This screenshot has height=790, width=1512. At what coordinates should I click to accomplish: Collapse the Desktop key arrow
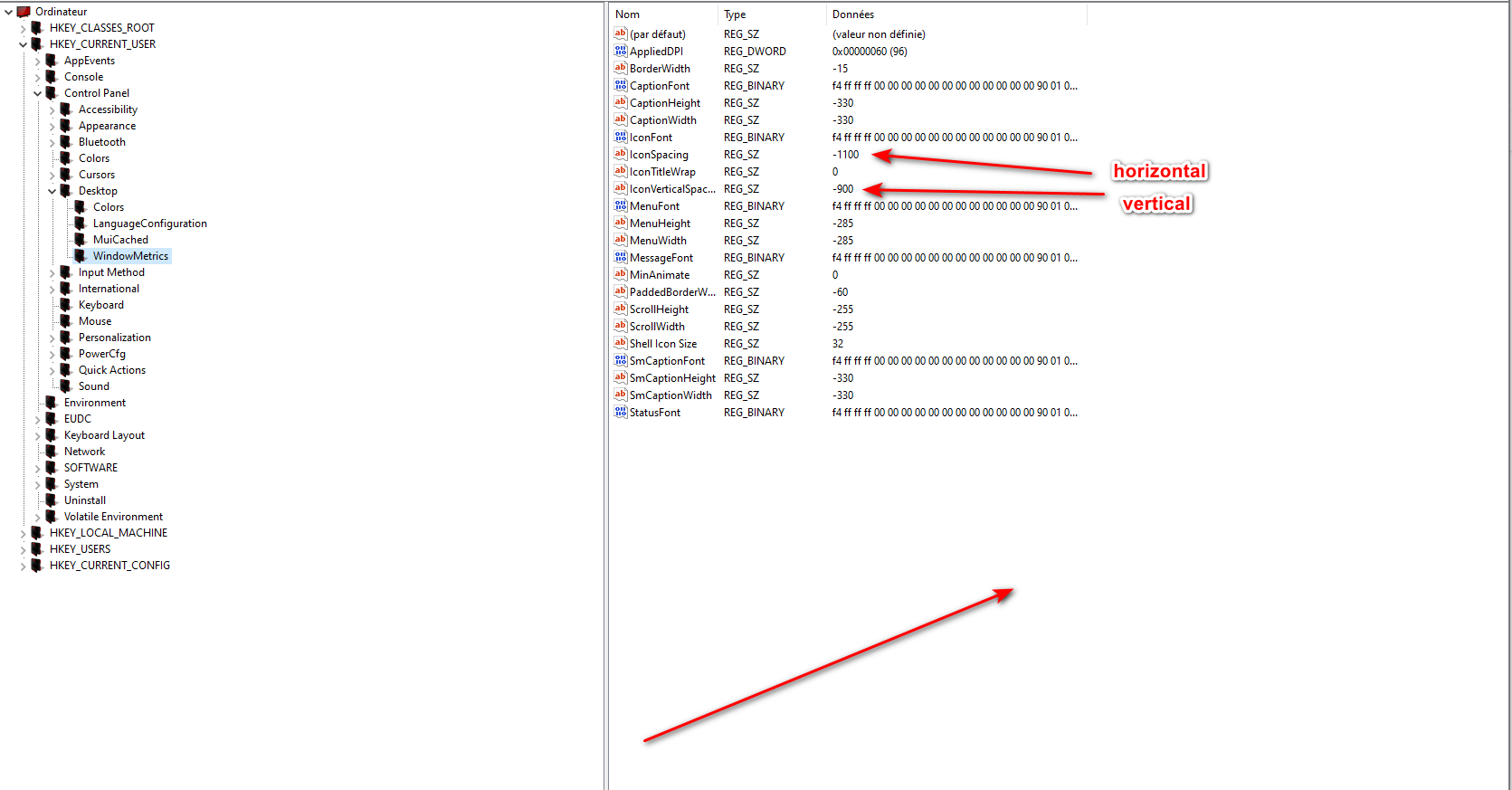click(x=52, y=191)
